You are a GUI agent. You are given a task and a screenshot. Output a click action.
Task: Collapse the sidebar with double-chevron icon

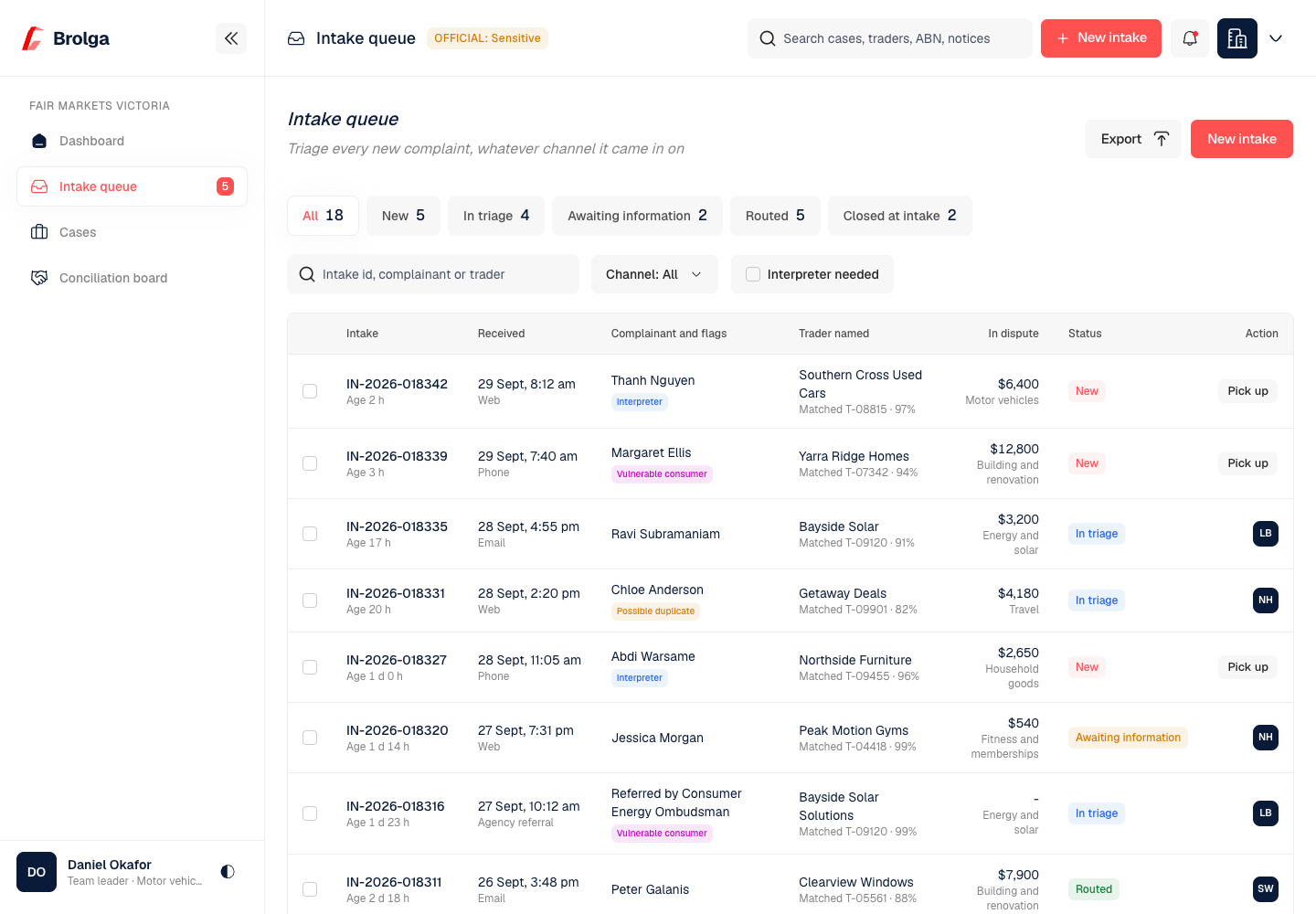tap(231, 38)
